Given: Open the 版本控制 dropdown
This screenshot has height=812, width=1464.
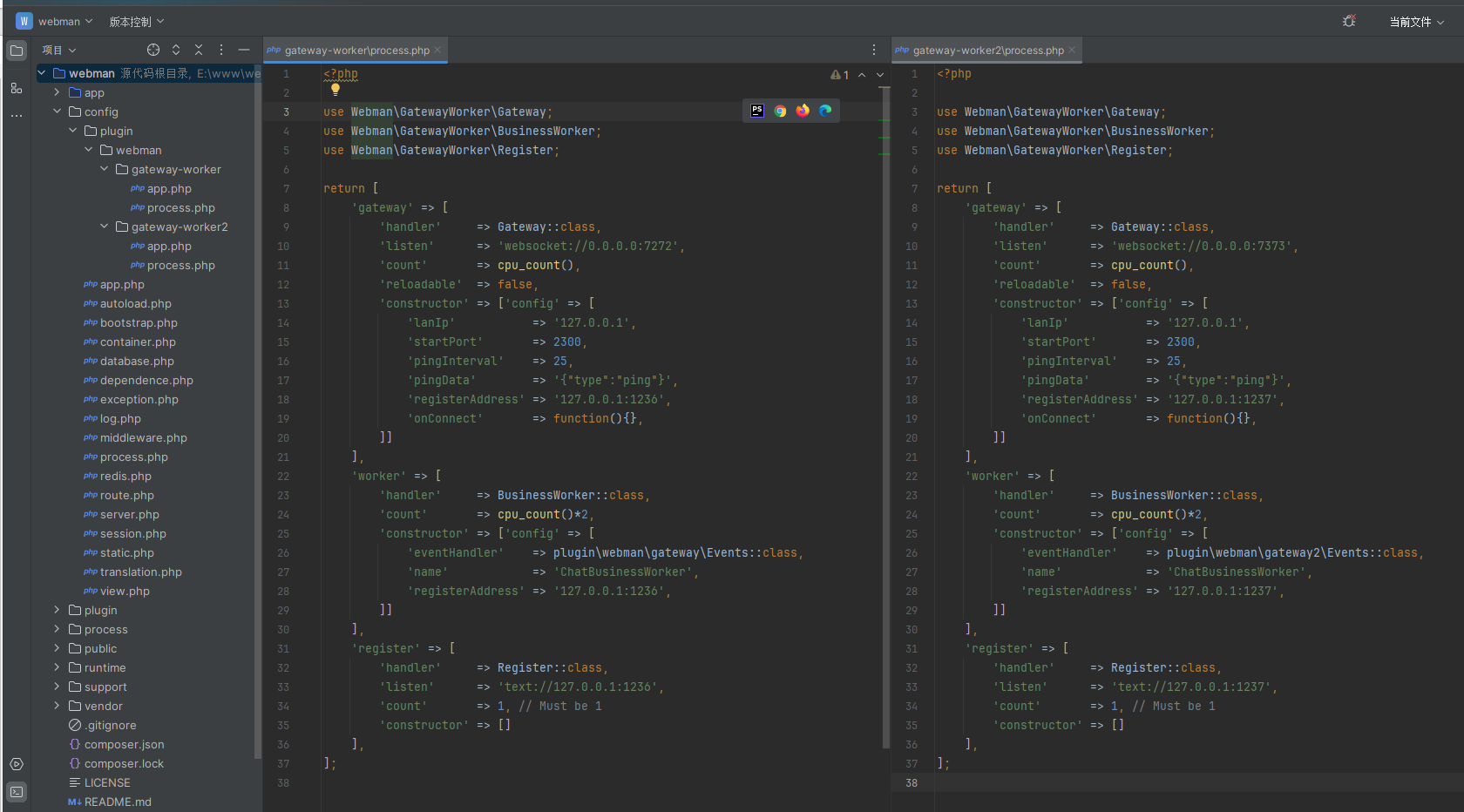Looking at the screenshot, I should pos(136,21).
